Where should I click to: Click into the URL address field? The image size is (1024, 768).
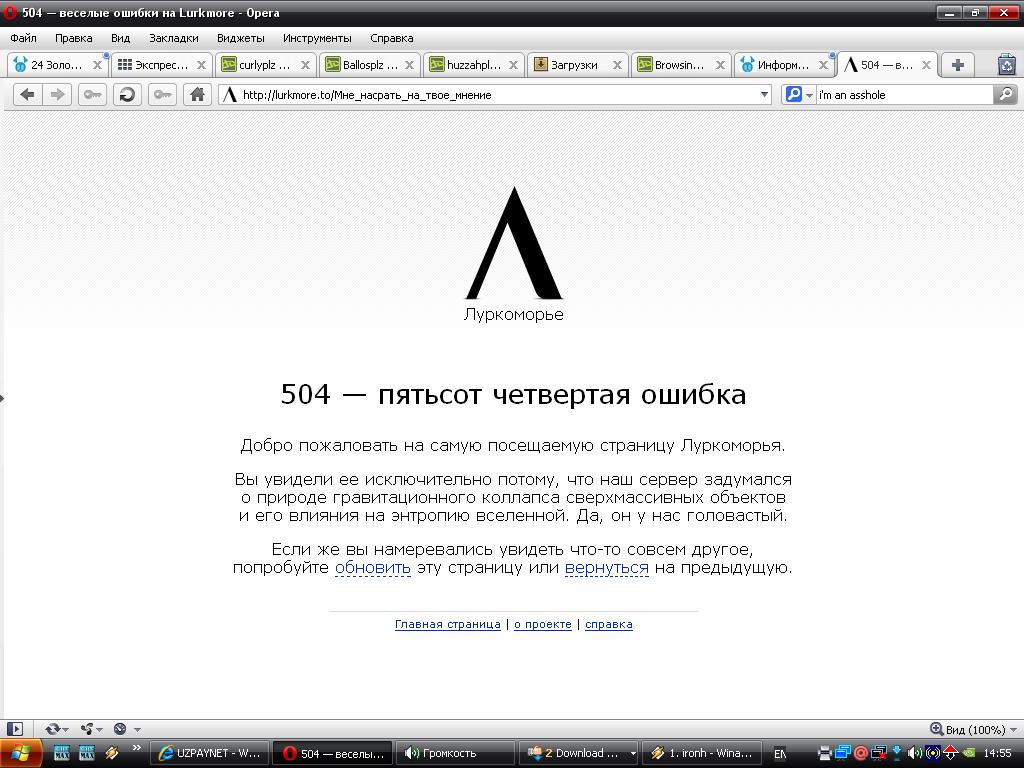[496, 95]
